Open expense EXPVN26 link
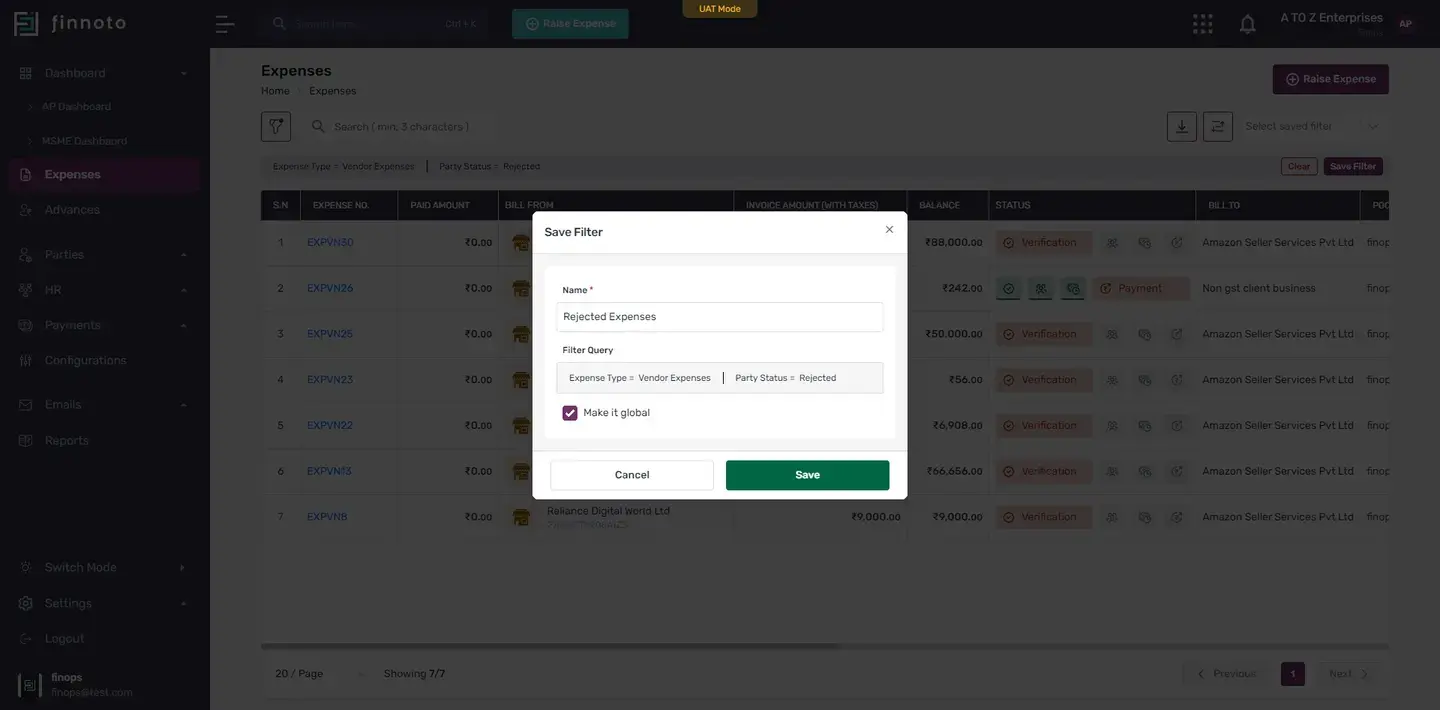 click(330, 288)
